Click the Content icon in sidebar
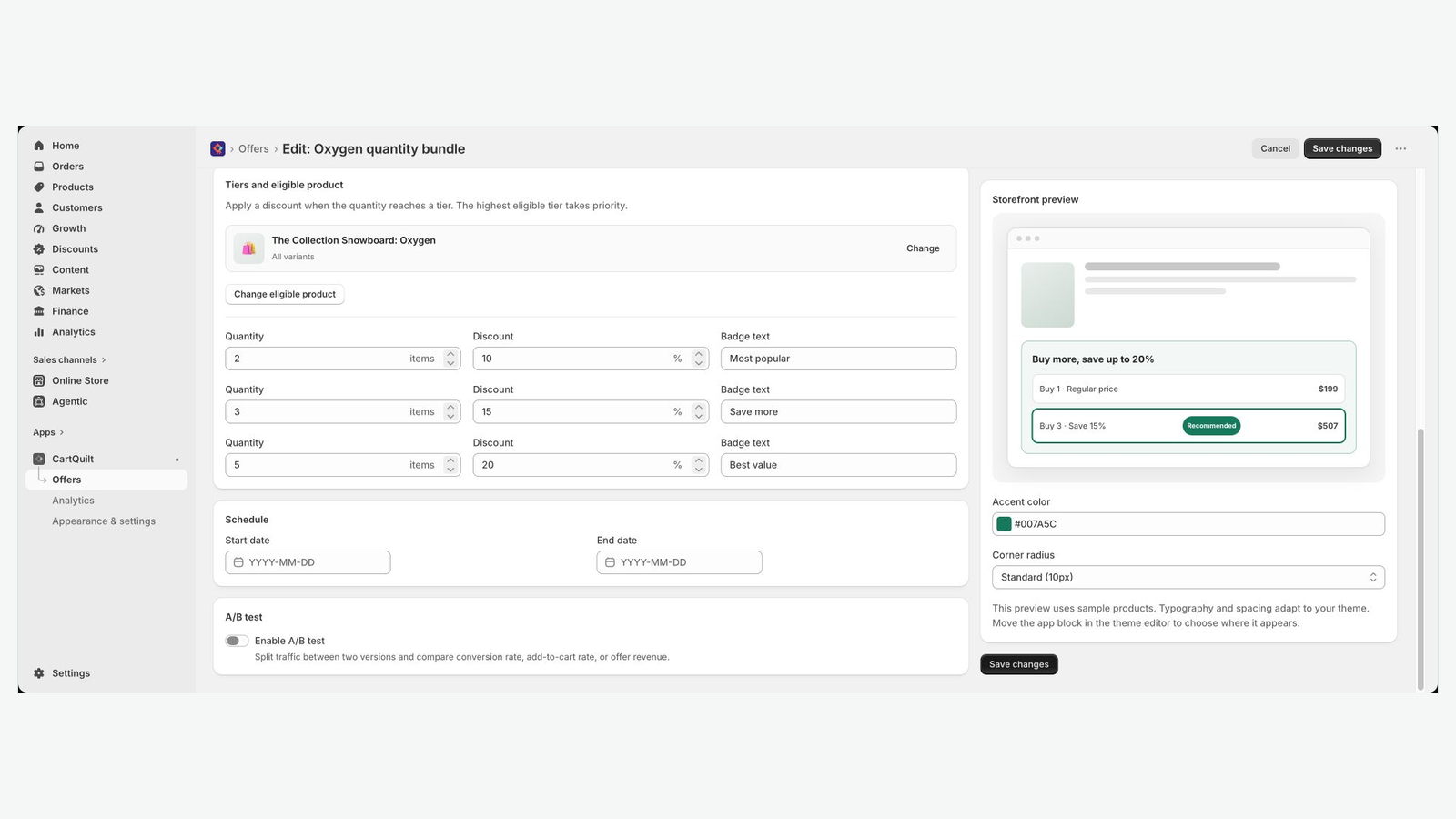Image resolution: width=1456 pixels, height=819 pixels. (x=39, y=270)
